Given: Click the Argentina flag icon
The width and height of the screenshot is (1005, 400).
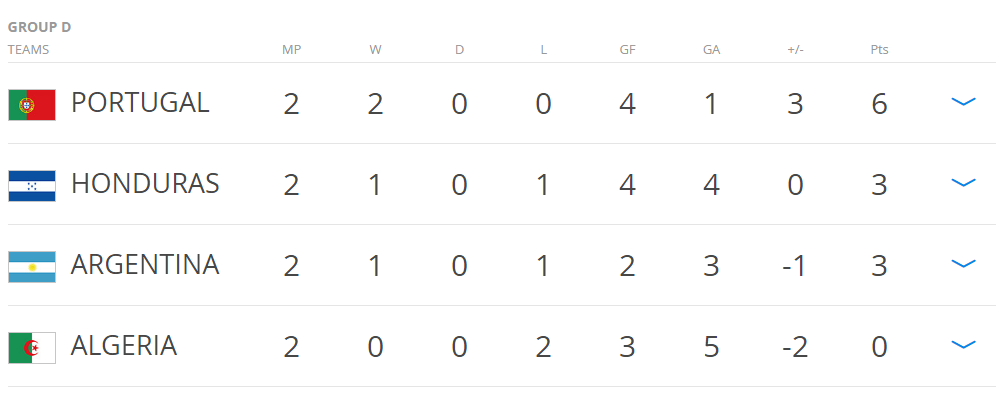Looking at the screenshot, I should [32, 267].
